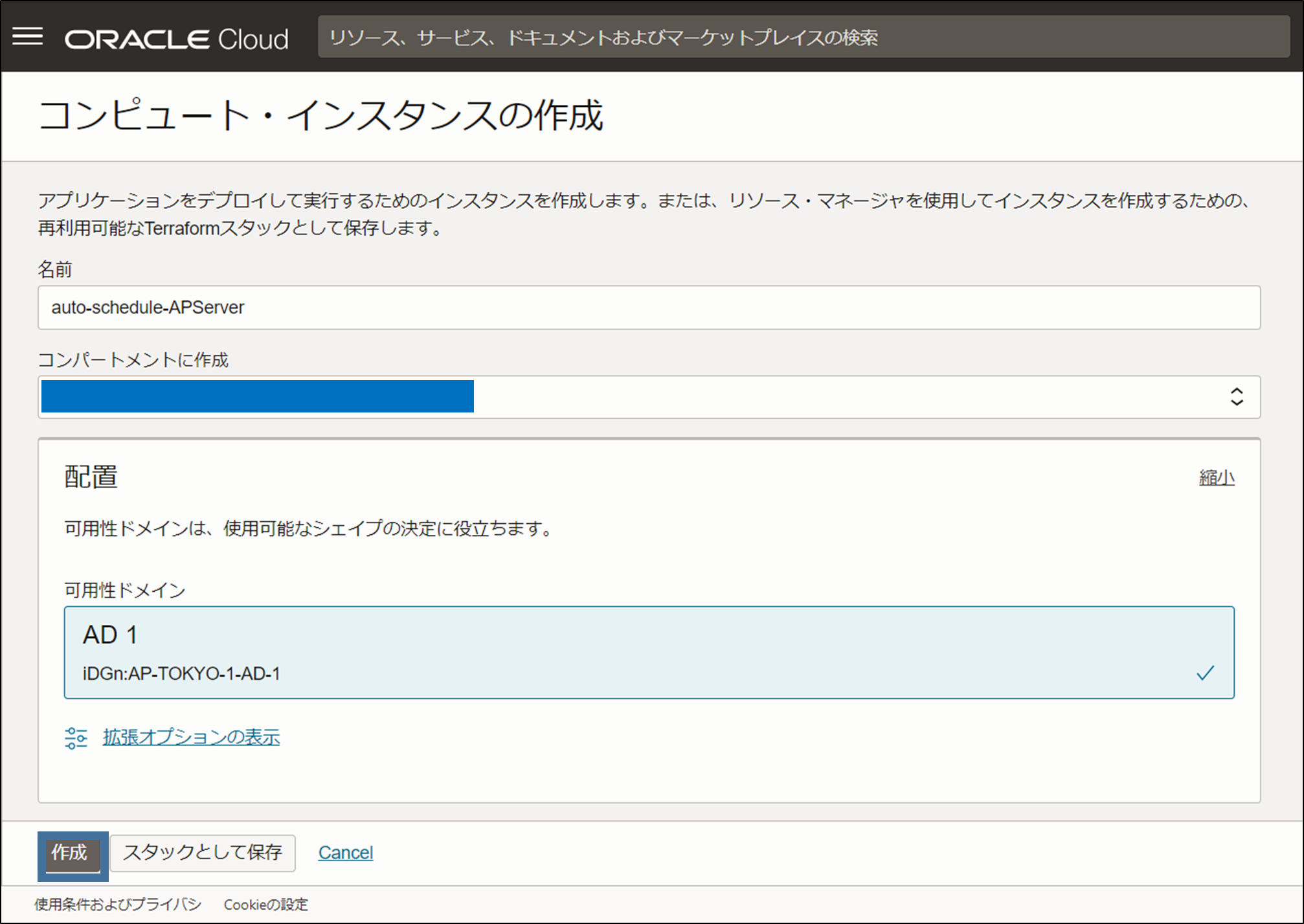The image size is (1304, 924).
Task: Click the Cancel link
Action: point(345,853)
